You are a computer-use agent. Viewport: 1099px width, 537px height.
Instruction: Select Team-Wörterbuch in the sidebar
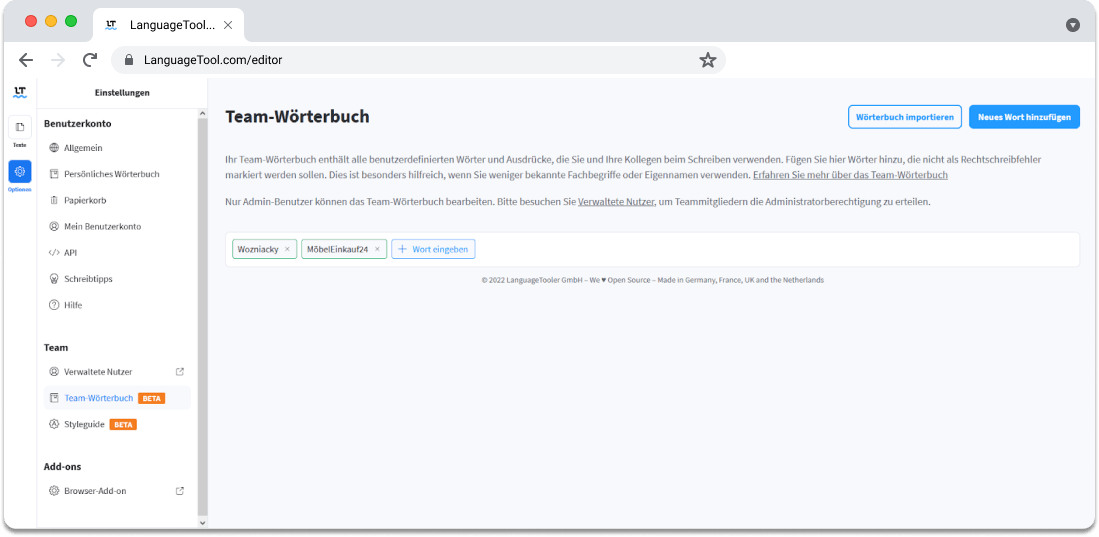[117, 398]
